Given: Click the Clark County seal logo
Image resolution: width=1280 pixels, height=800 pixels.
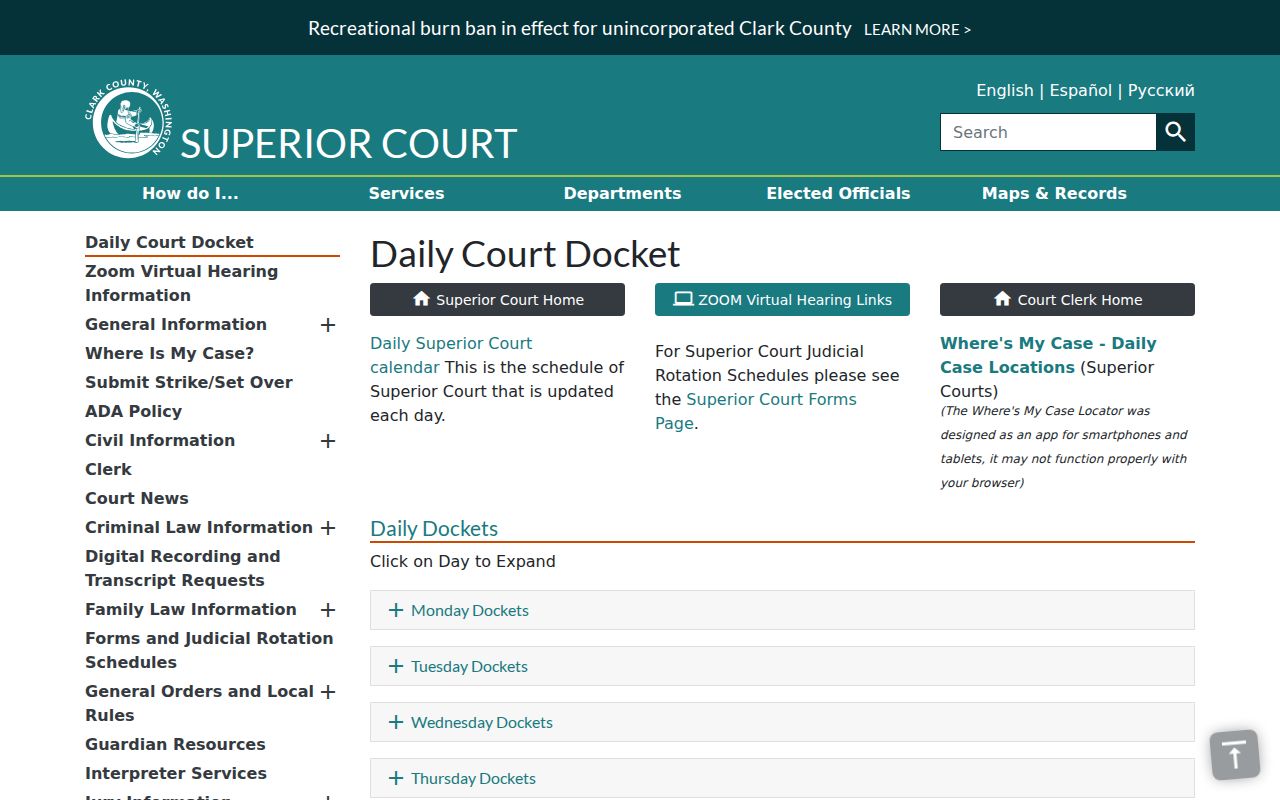Looking at the screenshot, I should click(x=129, y=118).
